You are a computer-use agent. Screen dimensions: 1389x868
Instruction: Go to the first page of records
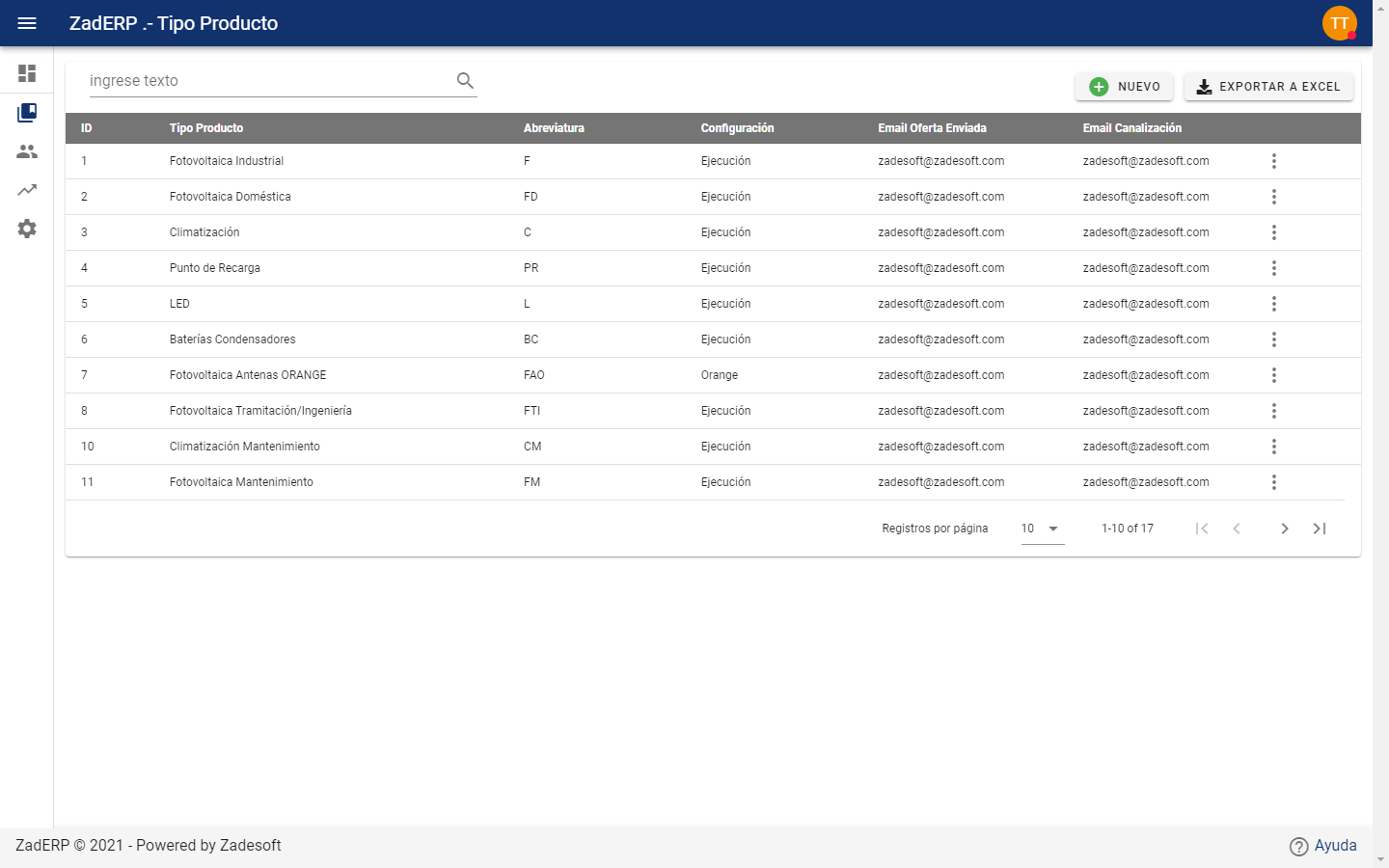pyautogui.click(x=1202, y=529)
